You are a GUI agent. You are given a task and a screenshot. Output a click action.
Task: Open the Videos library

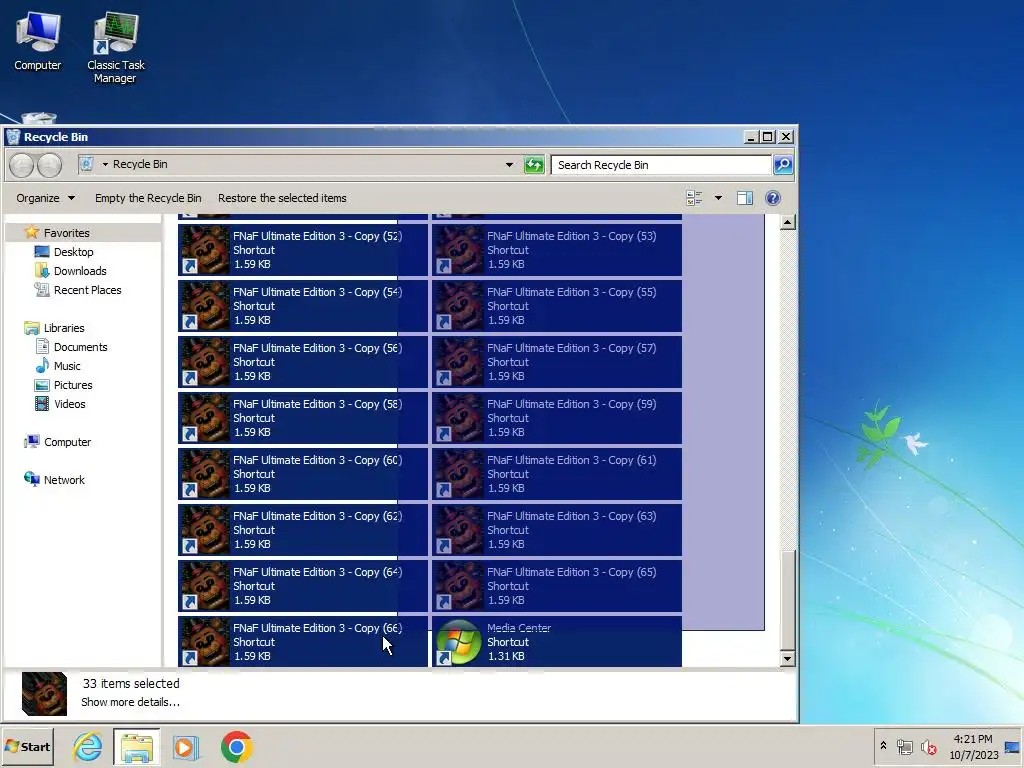[60, 404]
